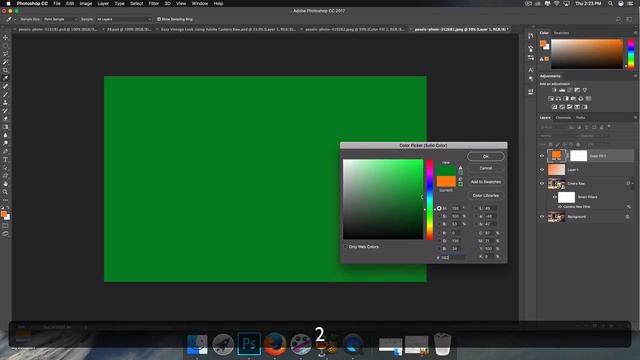The height and width of the screenshot is (360, 640).
Task: Select the Blur tool
Action: point(5,136)
